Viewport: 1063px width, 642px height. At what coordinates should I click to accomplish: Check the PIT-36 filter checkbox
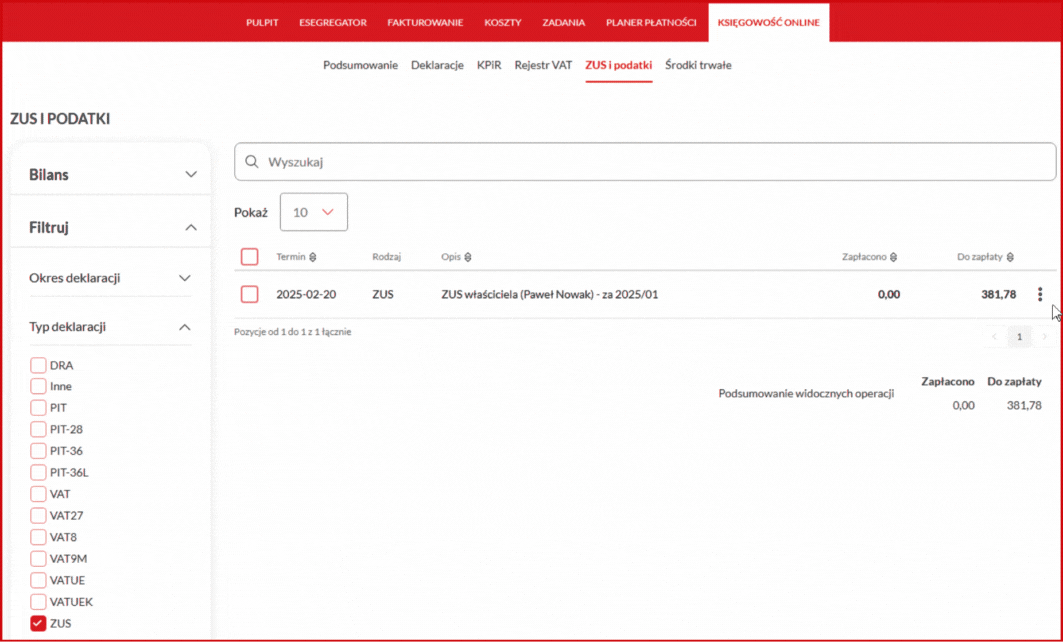pyautogui.click(x=38, y=451)
